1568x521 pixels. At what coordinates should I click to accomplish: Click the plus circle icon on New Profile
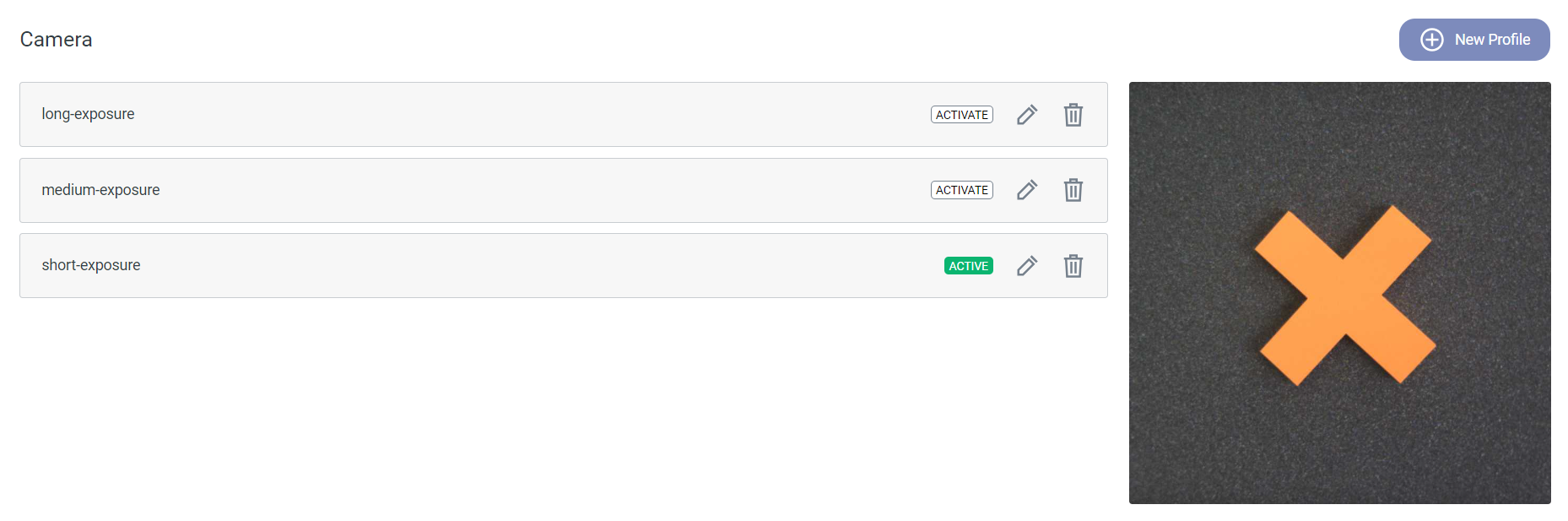click(1431, 40)
